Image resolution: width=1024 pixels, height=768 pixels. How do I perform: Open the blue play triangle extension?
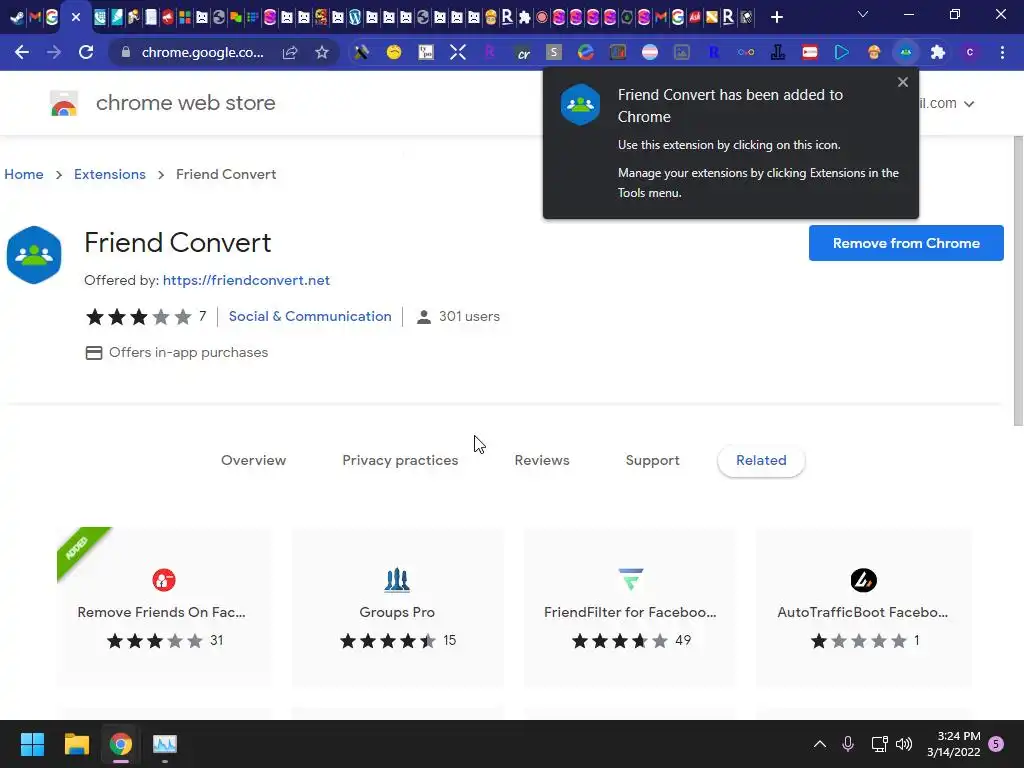842,52
